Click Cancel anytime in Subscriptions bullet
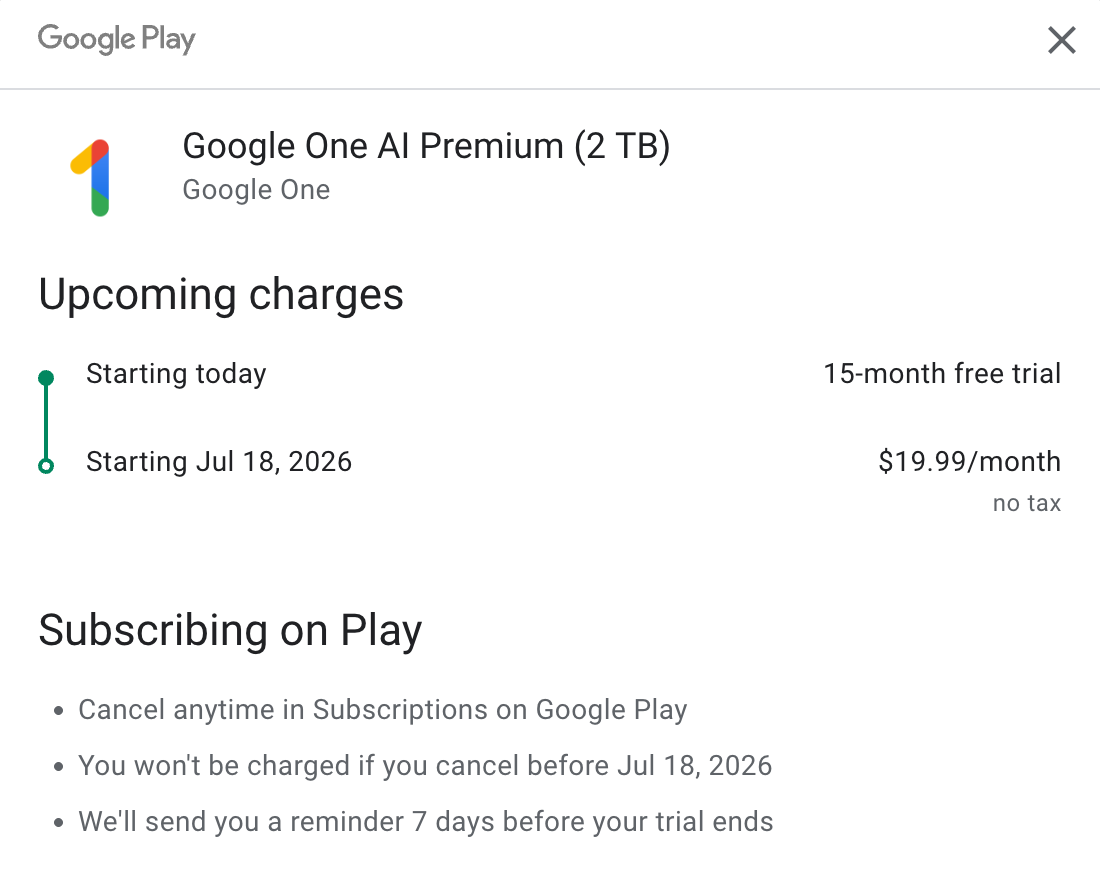 click(x=382, y=710)
